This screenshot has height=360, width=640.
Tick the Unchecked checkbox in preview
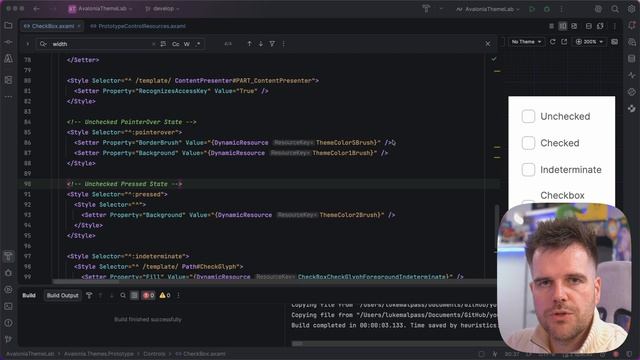point(528,116)
